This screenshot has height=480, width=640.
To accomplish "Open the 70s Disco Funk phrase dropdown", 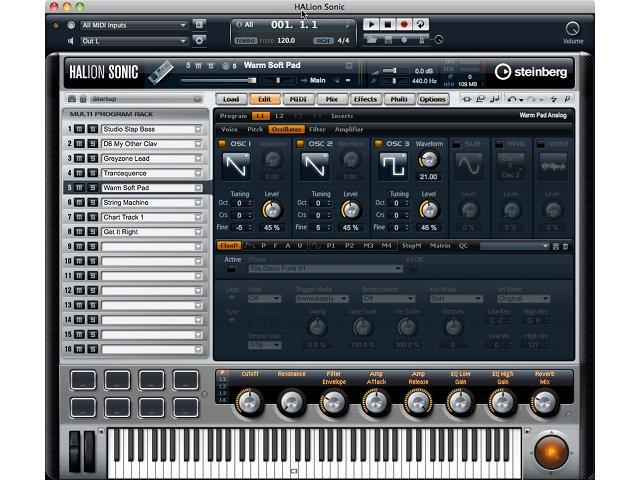I will tap(325, 269).
